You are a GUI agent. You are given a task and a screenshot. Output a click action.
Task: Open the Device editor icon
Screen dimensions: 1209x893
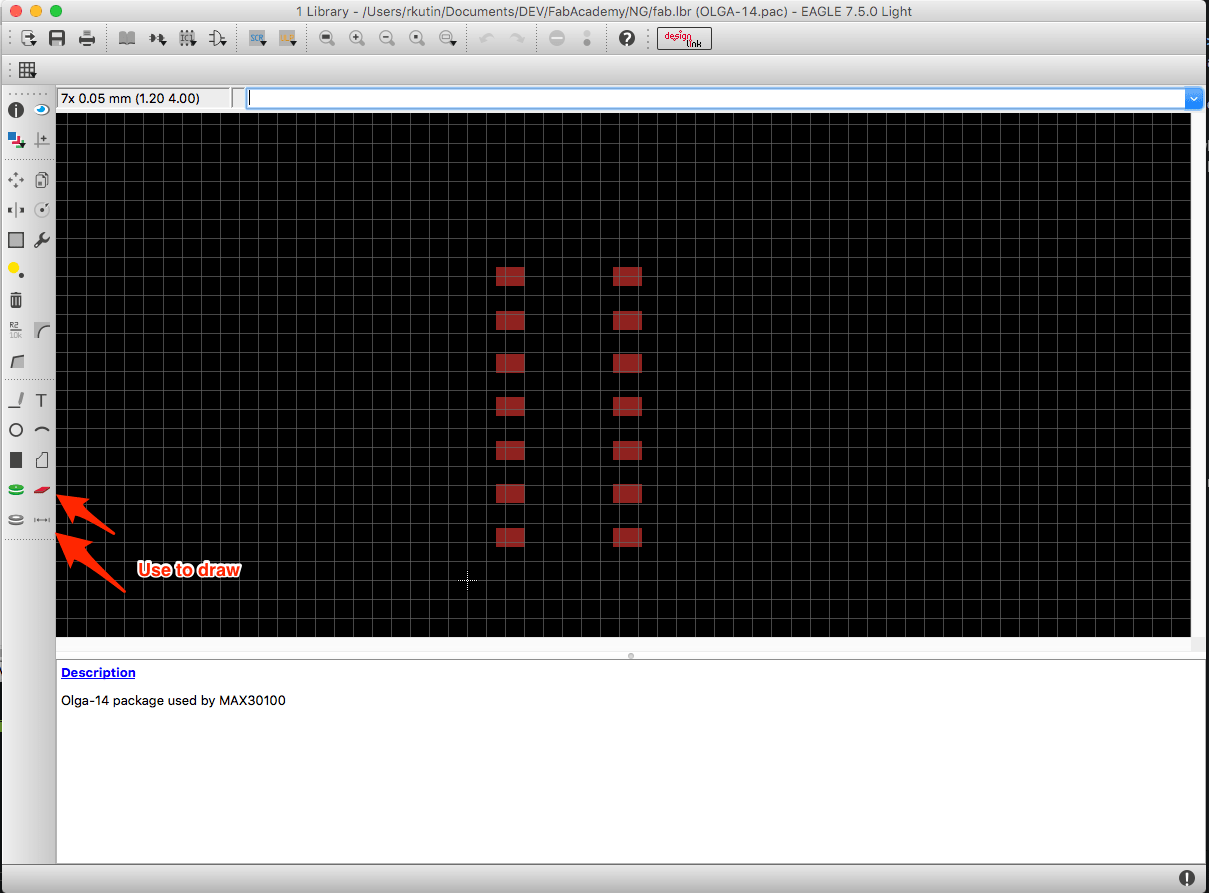pyautogui.click(x=157, y=39)
